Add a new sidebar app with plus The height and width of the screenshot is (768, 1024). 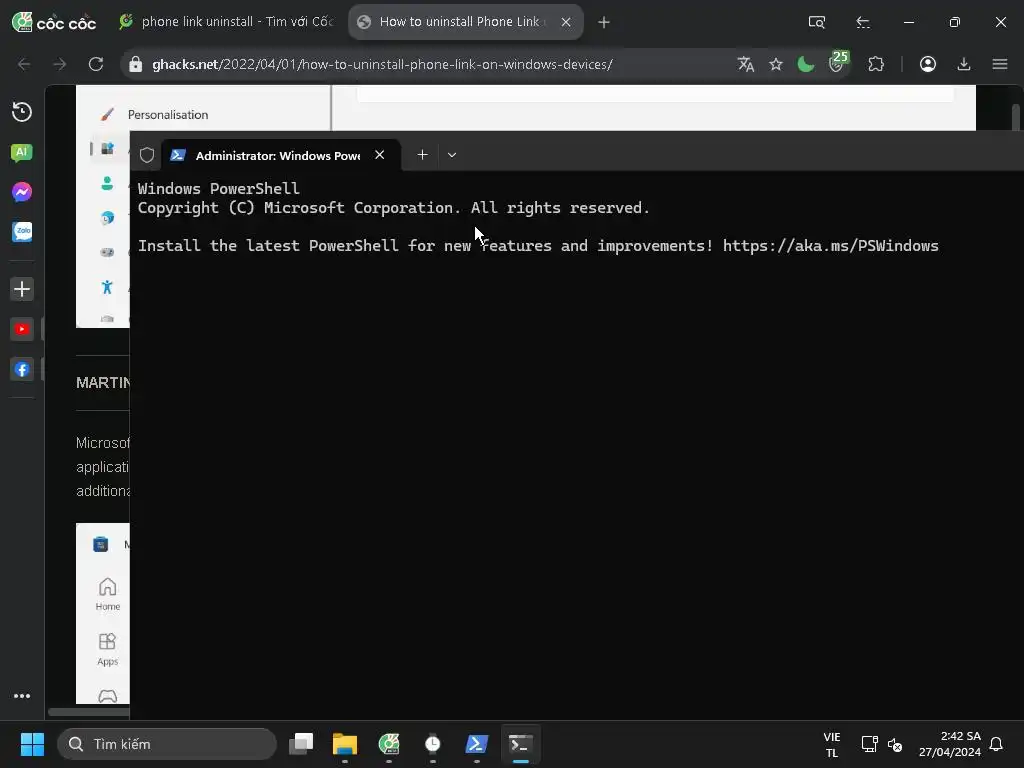click(22, 289)
